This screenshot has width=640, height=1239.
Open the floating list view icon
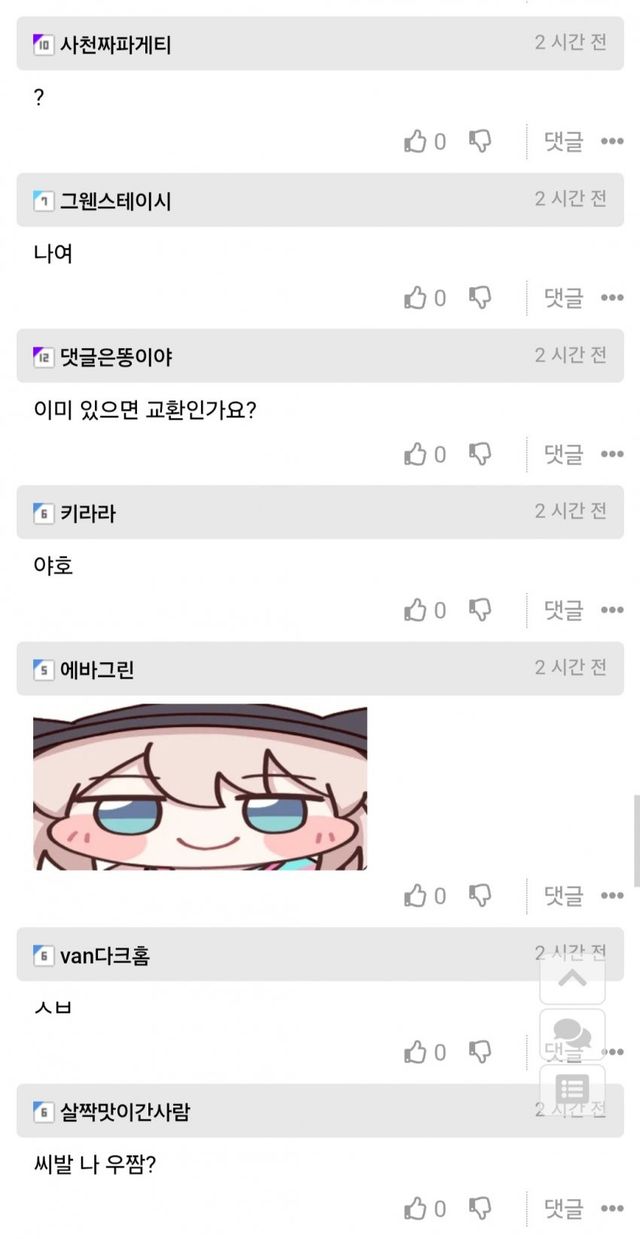[x=572, y=1090]
